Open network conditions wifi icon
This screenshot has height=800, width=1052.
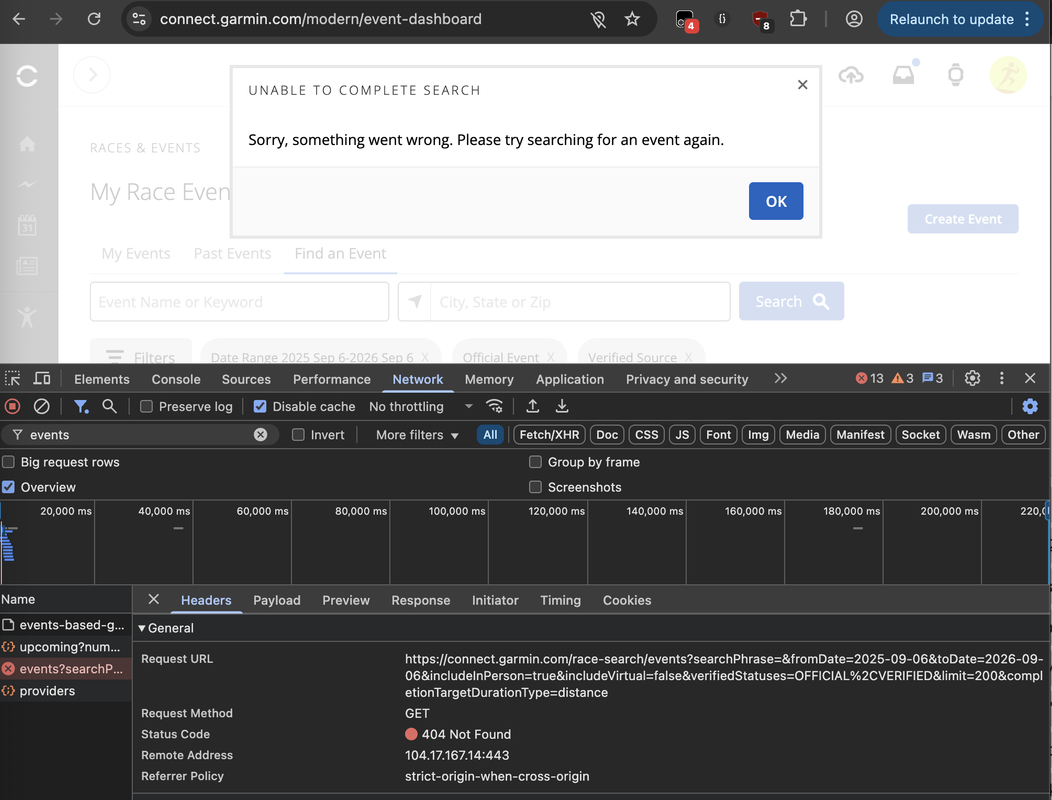click(x=494, y=406)
